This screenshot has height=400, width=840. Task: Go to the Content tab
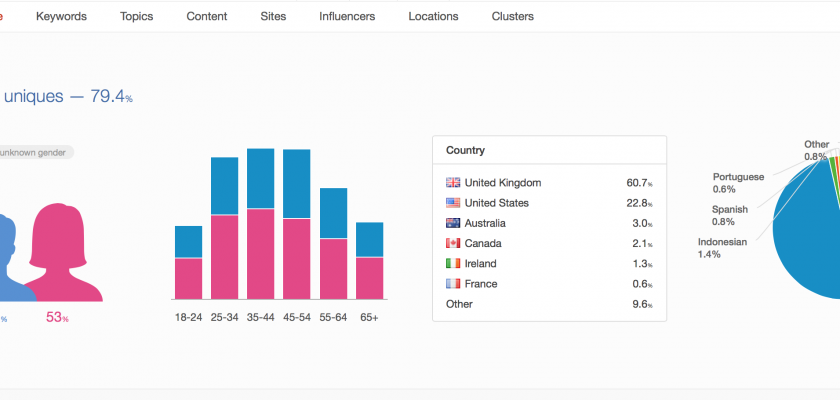click(206, 16)
